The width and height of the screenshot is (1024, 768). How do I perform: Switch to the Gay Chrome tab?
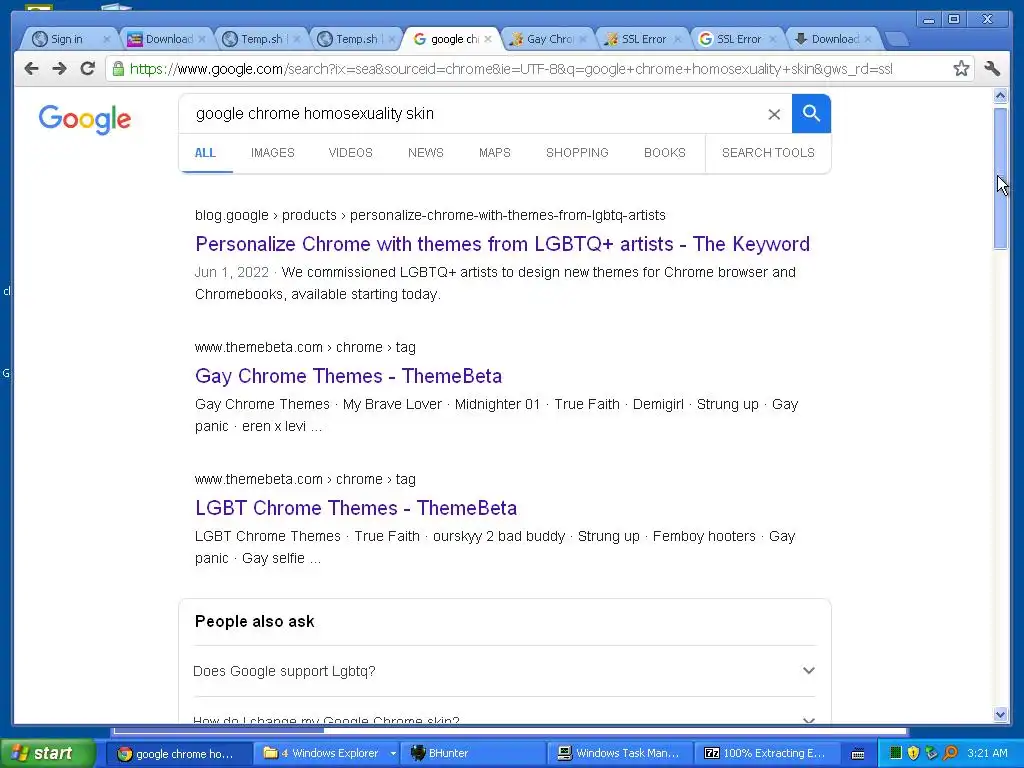550,39
